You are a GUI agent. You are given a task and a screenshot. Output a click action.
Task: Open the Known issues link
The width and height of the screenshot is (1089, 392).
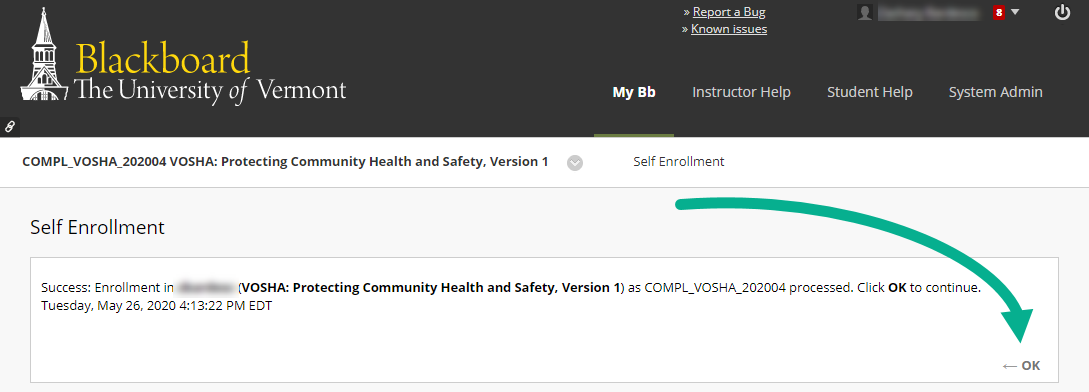click(729, 29)
